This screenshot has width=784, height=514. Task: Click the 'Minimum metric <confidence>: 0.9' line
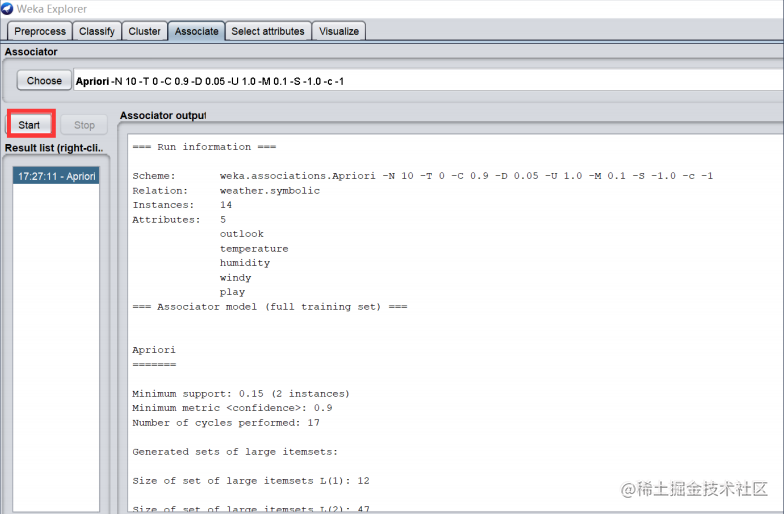click(232, 408)
